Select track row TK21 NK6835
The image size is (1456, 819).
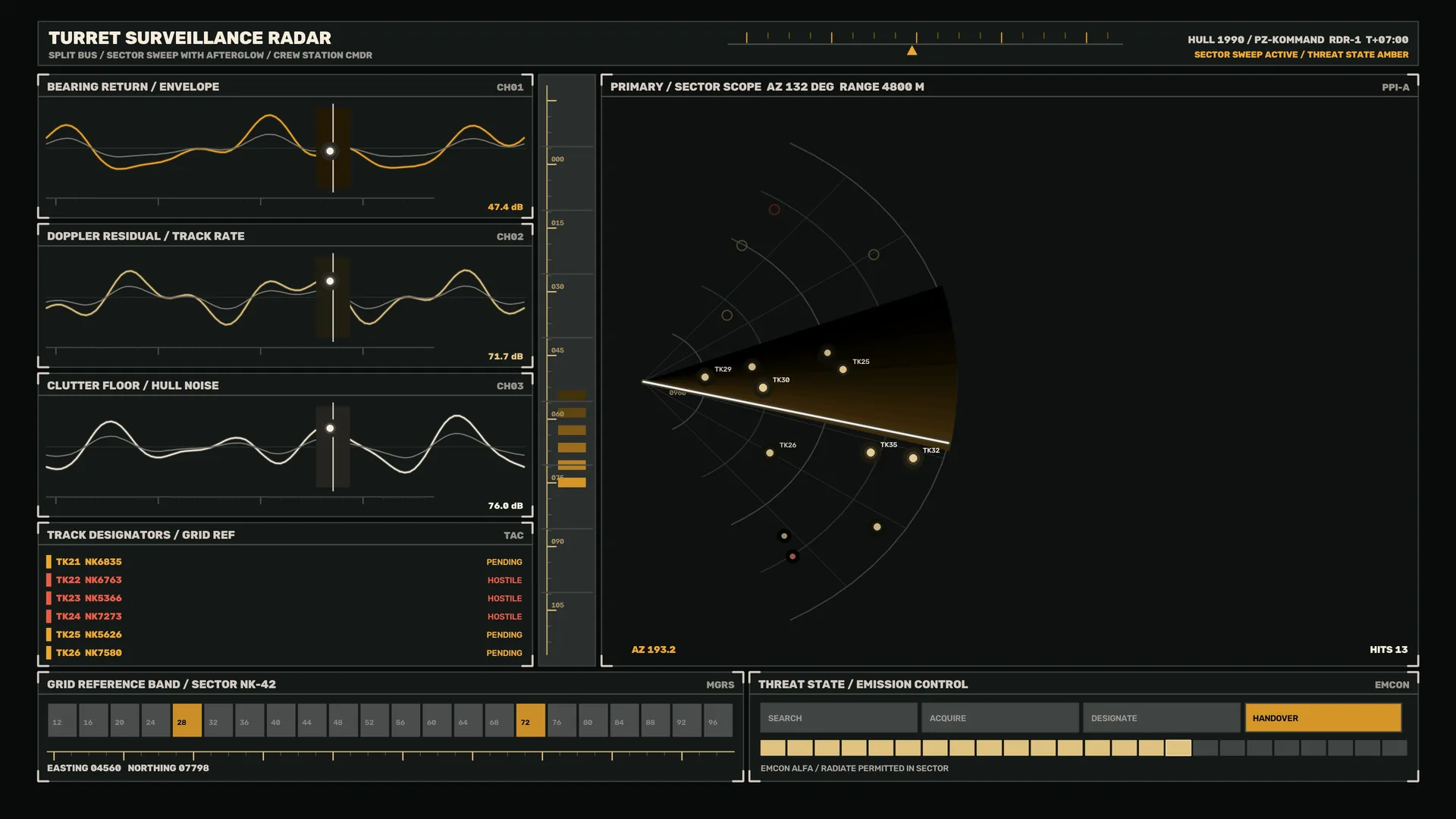click(284, 562)
